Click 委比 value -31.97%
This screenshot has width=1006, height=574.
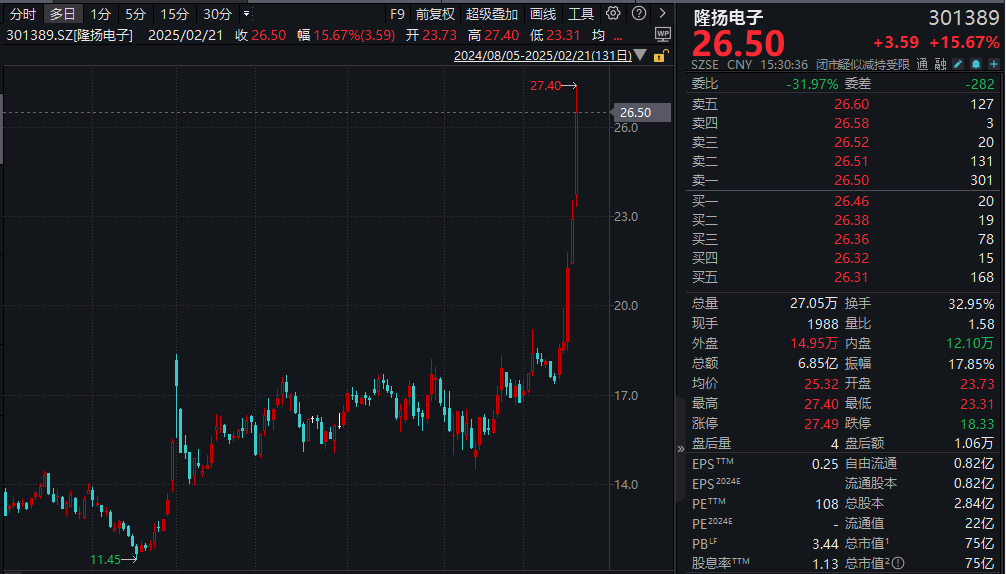coord(812,84)
